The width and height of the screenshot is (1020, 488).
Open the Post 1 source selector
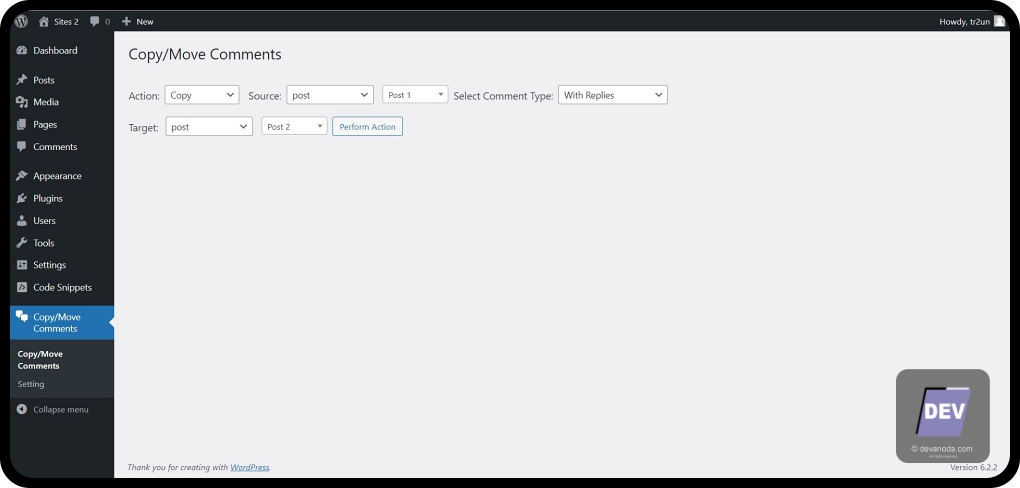[x=415, y=95]
